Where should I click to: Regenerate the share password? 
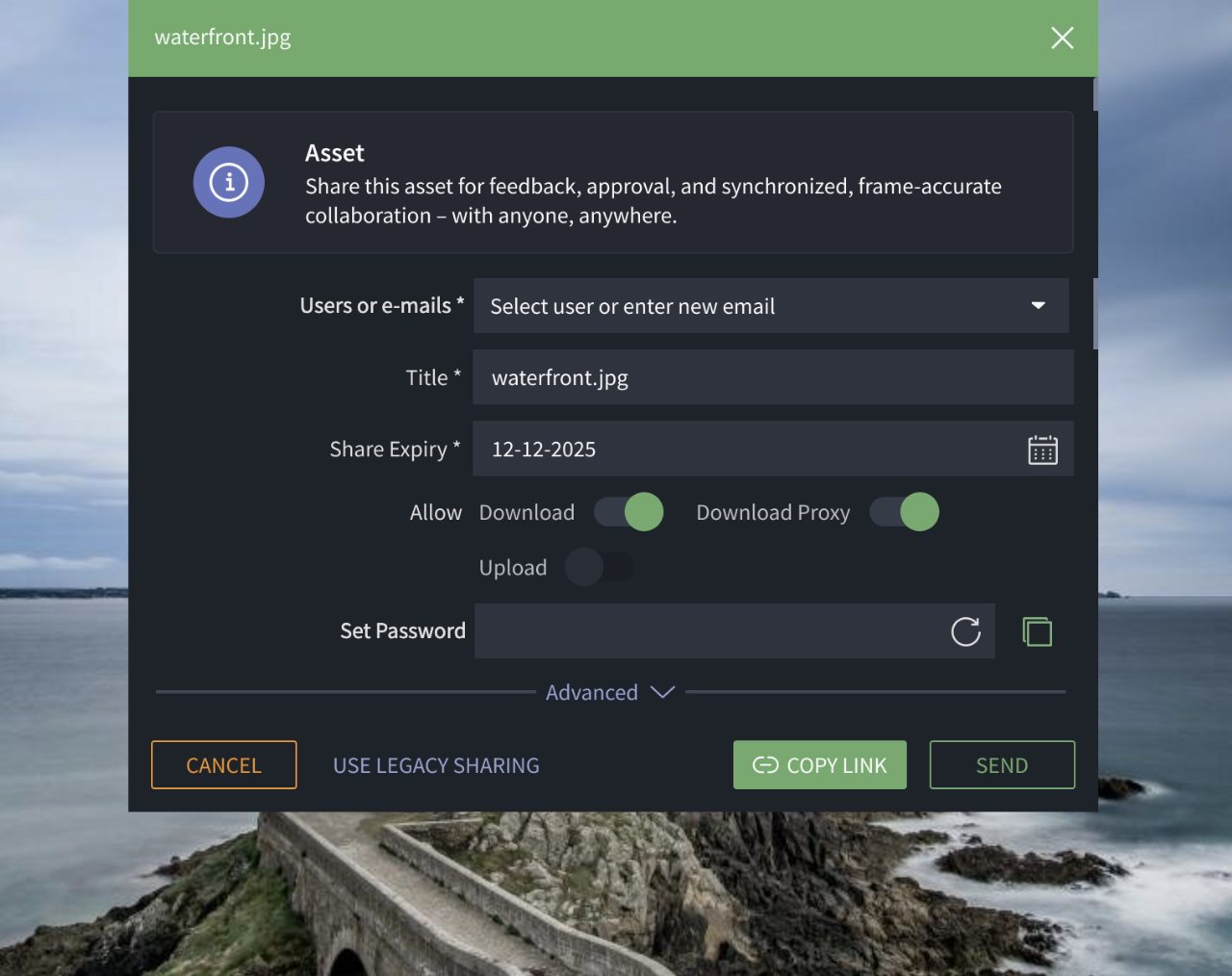[965, 631]
